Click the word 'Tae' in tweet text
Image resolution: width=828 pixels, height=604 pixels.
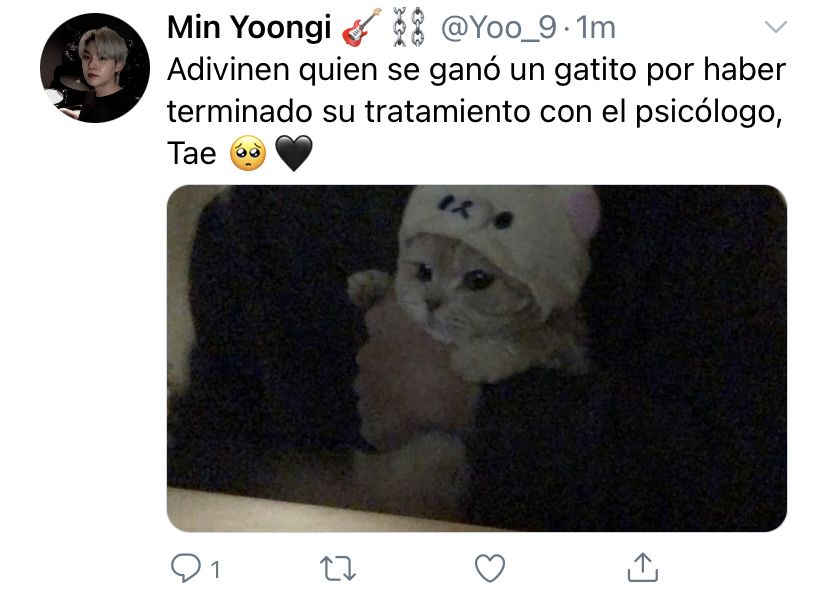pyautogui.click(x=192, y=154)
